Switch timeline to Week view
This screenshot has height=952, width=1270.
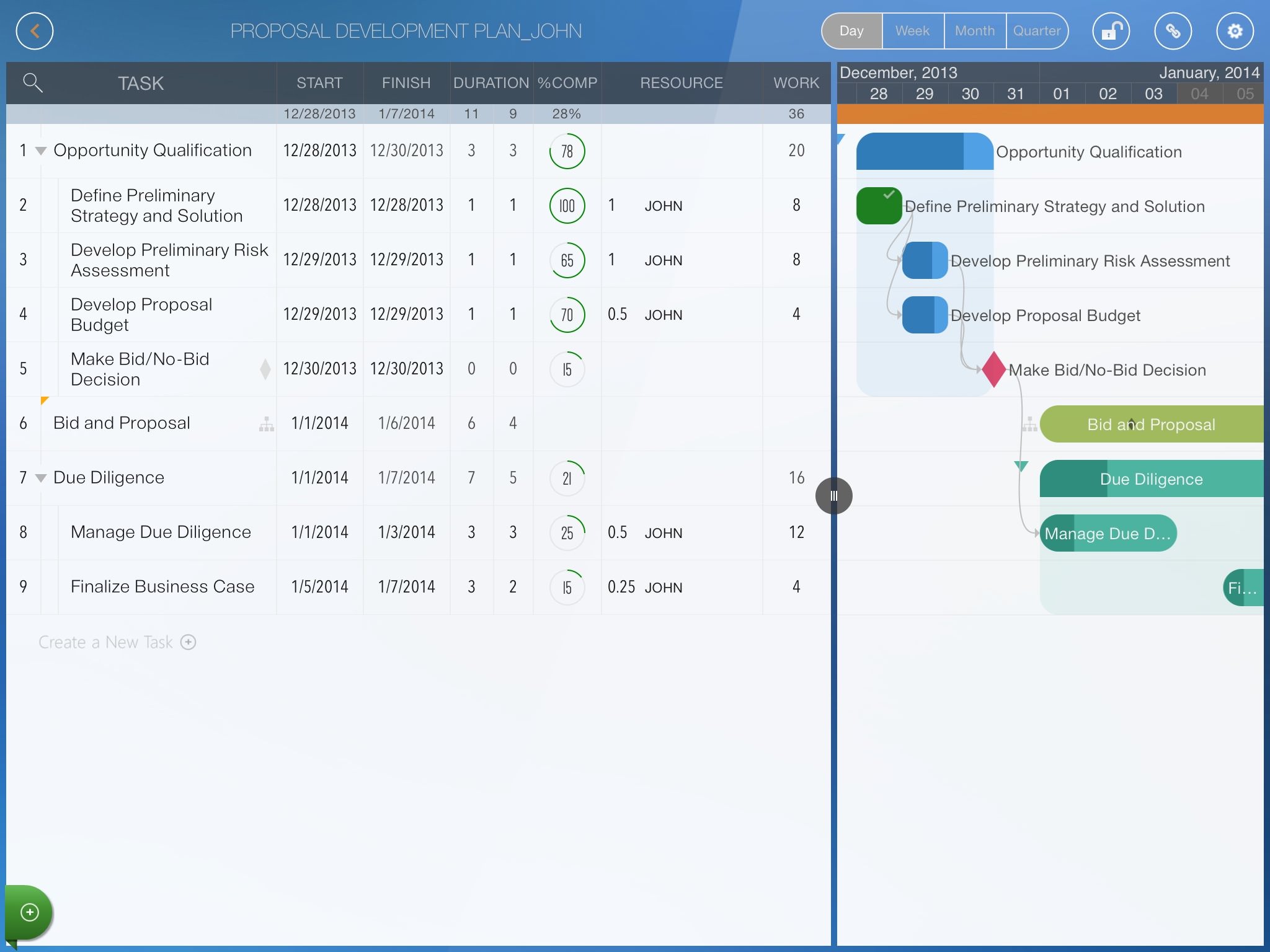tap(912, 31)
